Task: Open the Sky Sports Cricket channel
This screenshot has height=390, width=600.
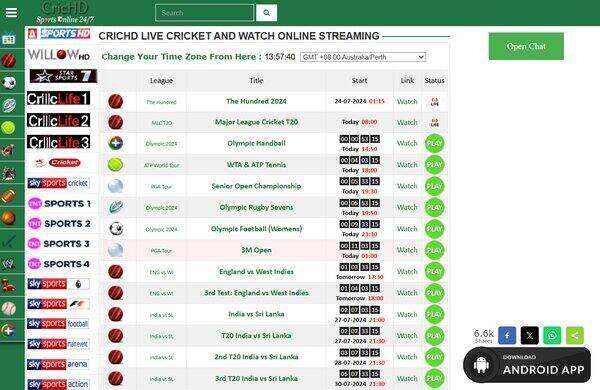Action: click(58, 183)
